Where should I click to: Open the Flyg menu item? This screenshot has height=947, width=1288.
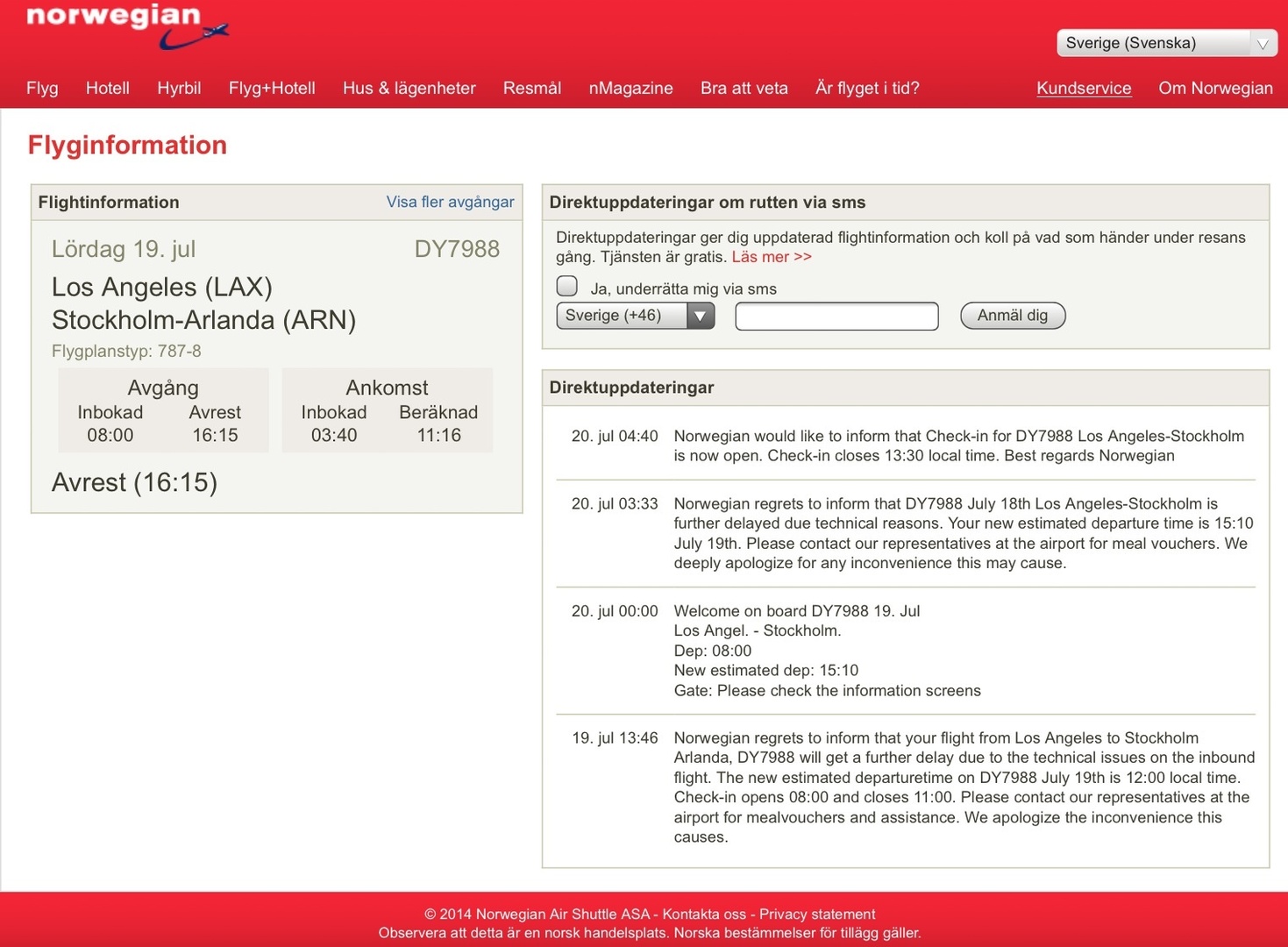tap(42, 88)
